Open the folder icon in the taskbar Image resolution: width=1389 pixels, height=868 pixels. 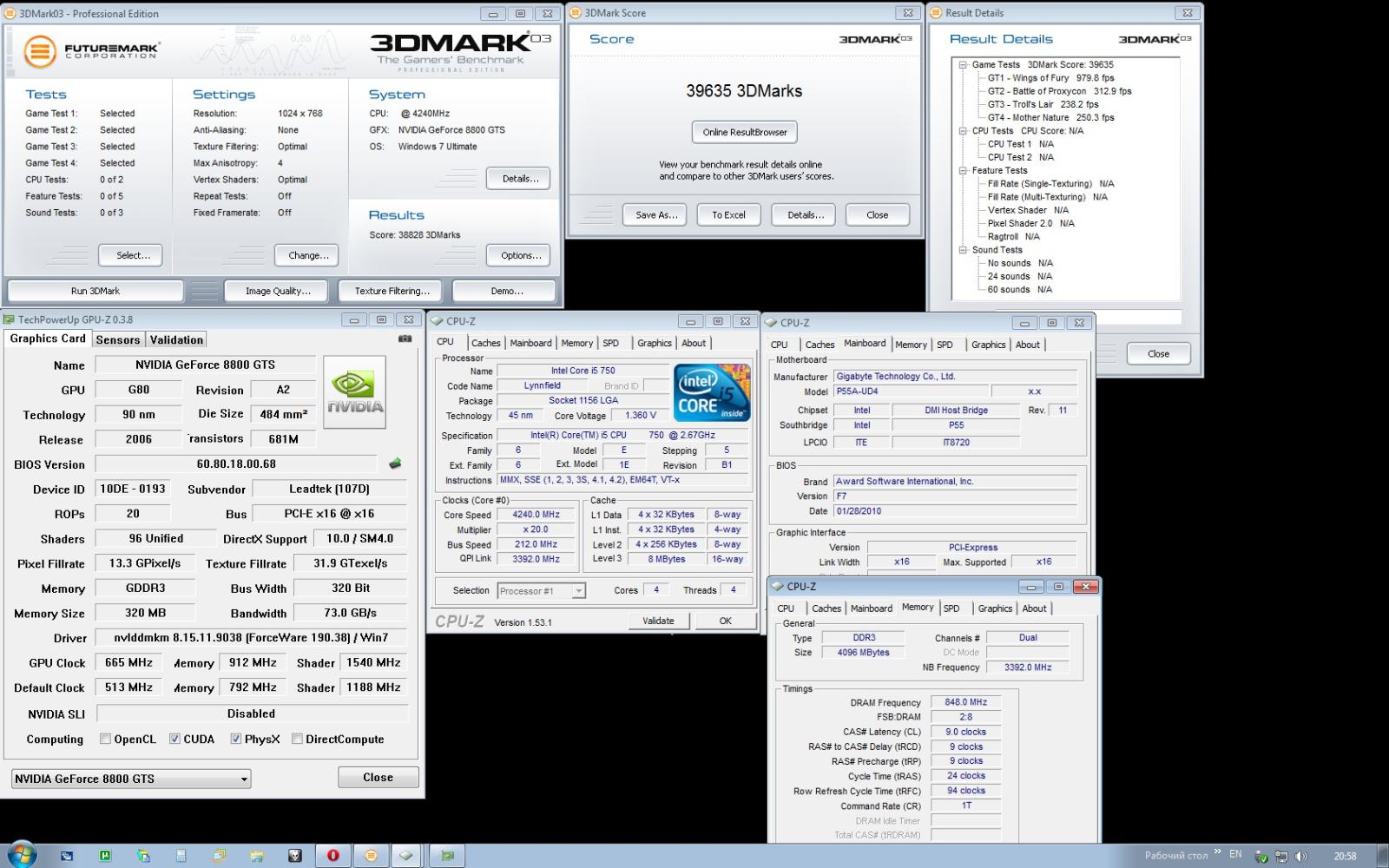[257, 855]
